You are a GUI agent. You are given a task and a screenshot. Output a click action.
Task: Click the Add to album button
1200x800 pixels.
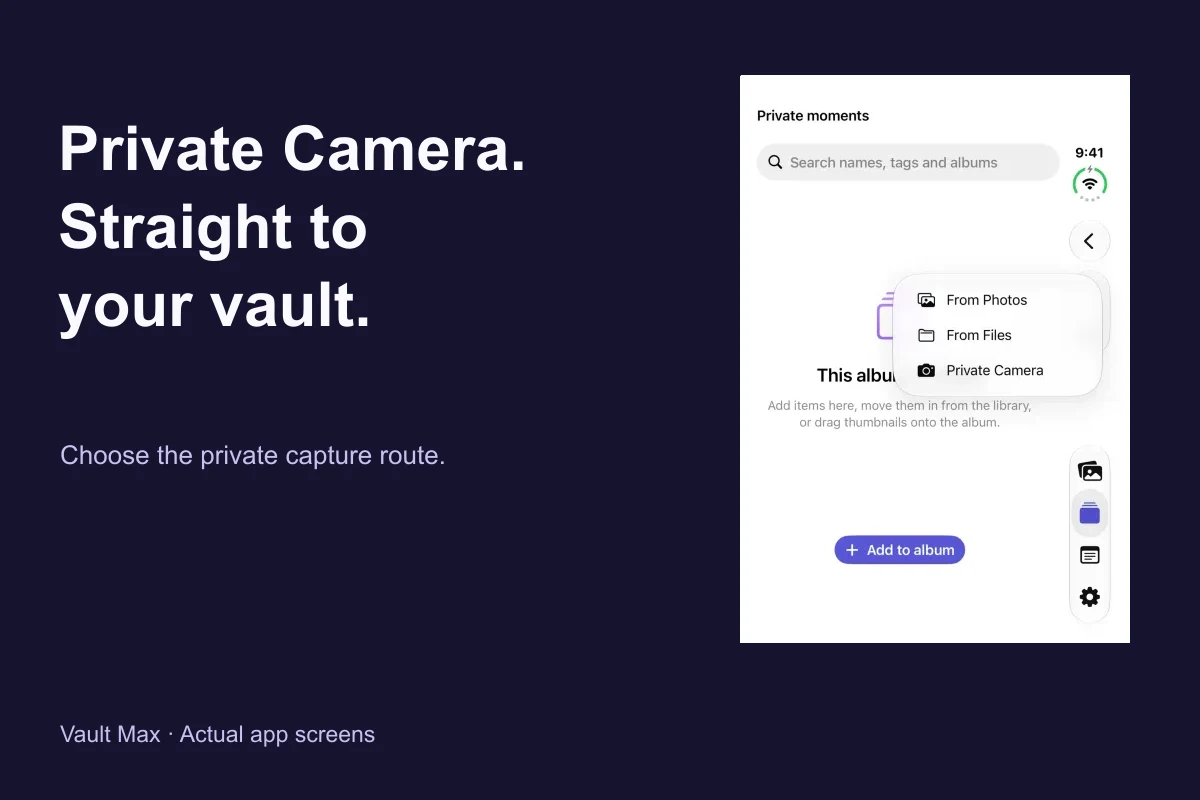(x=900, y=550)
